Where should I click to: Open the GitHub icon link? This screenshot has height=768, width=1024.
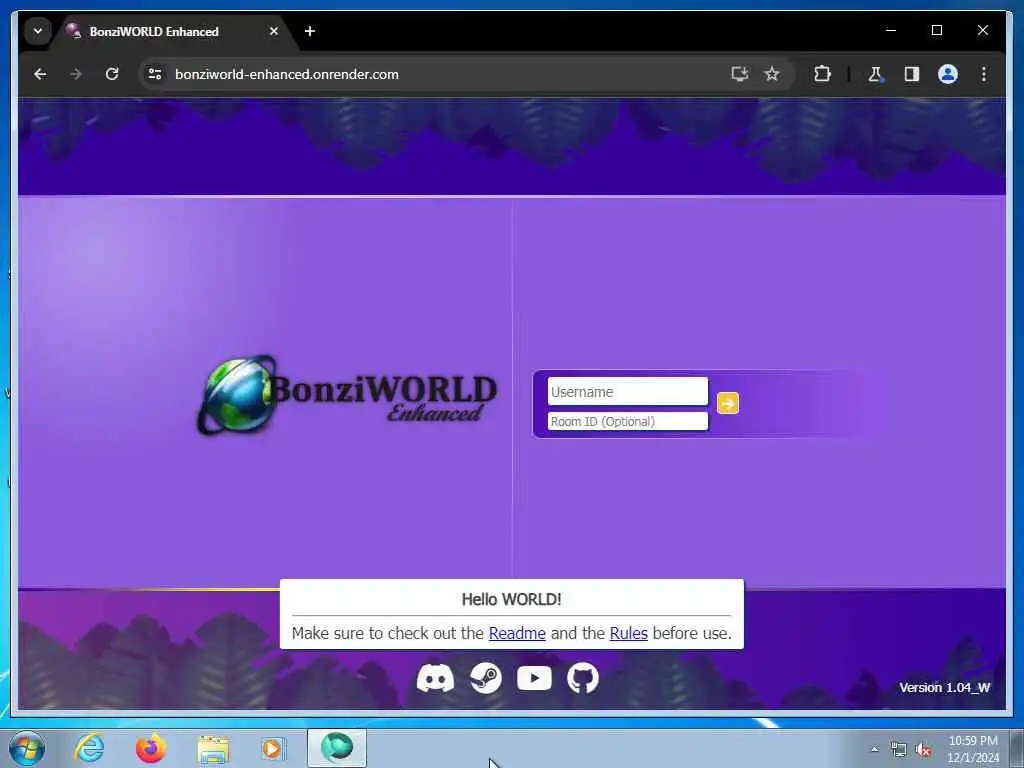click(583, 678)
